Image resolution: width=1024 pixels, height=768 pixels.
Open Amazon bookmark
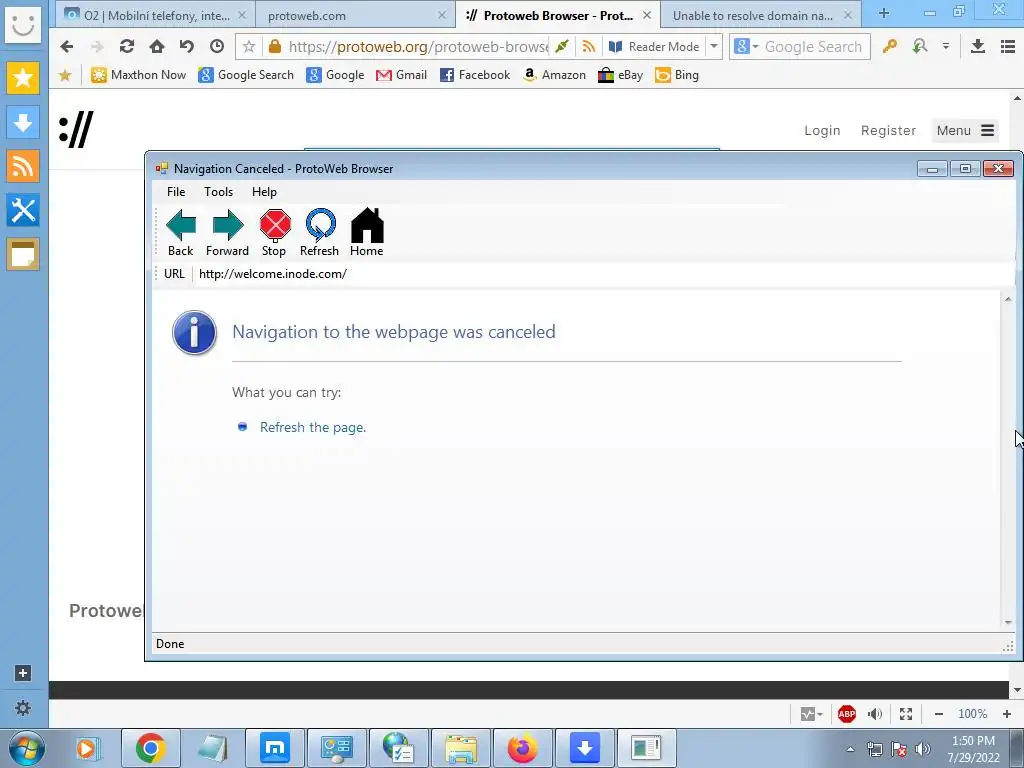tap(554, 75)
